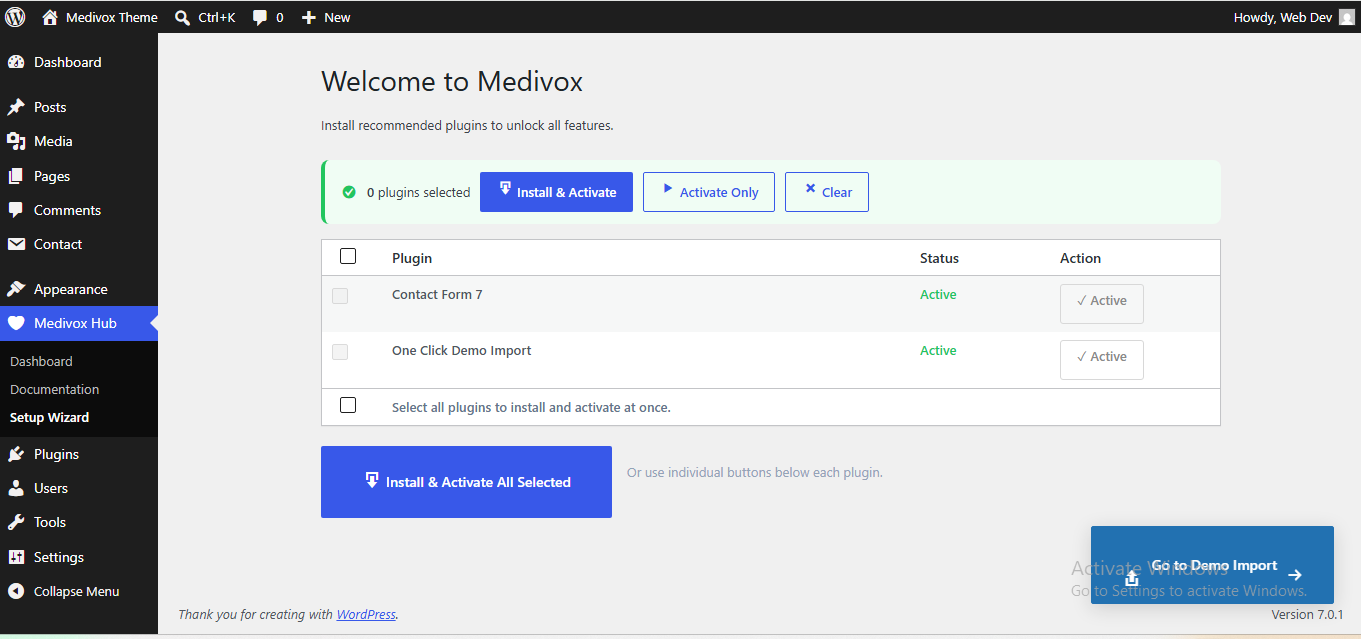Viewport: 1361px width, 639px height.
Task: Click the Clear button
Action: click(x=827, y=192)
